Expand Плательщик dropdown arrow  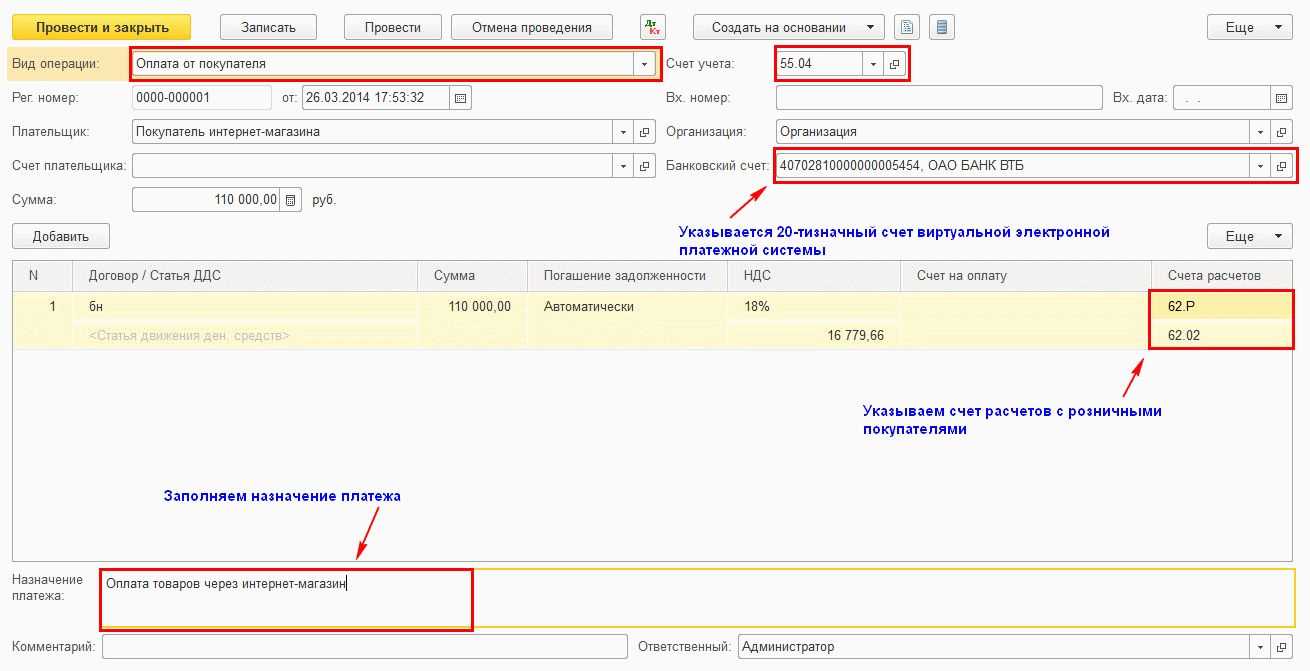(623, 132)
